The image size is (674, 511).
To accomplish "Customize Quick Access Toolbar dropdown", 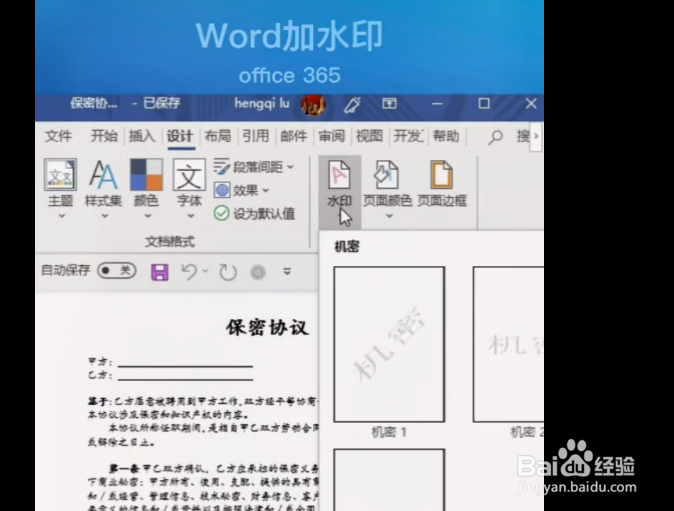I will [287, 272].
